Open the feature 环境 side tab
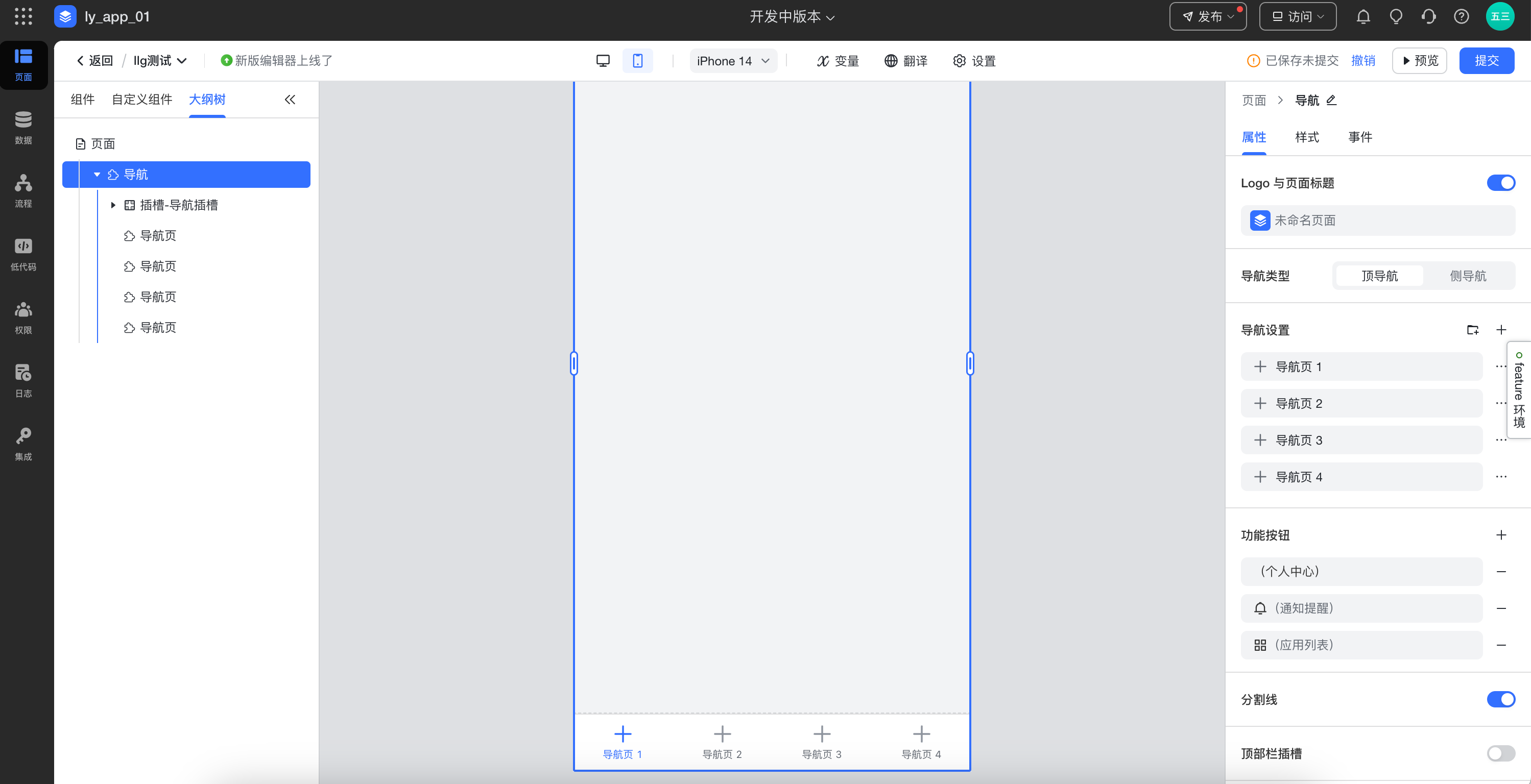The width and height of the screenshot is (1531, 784). point(1519,389)
